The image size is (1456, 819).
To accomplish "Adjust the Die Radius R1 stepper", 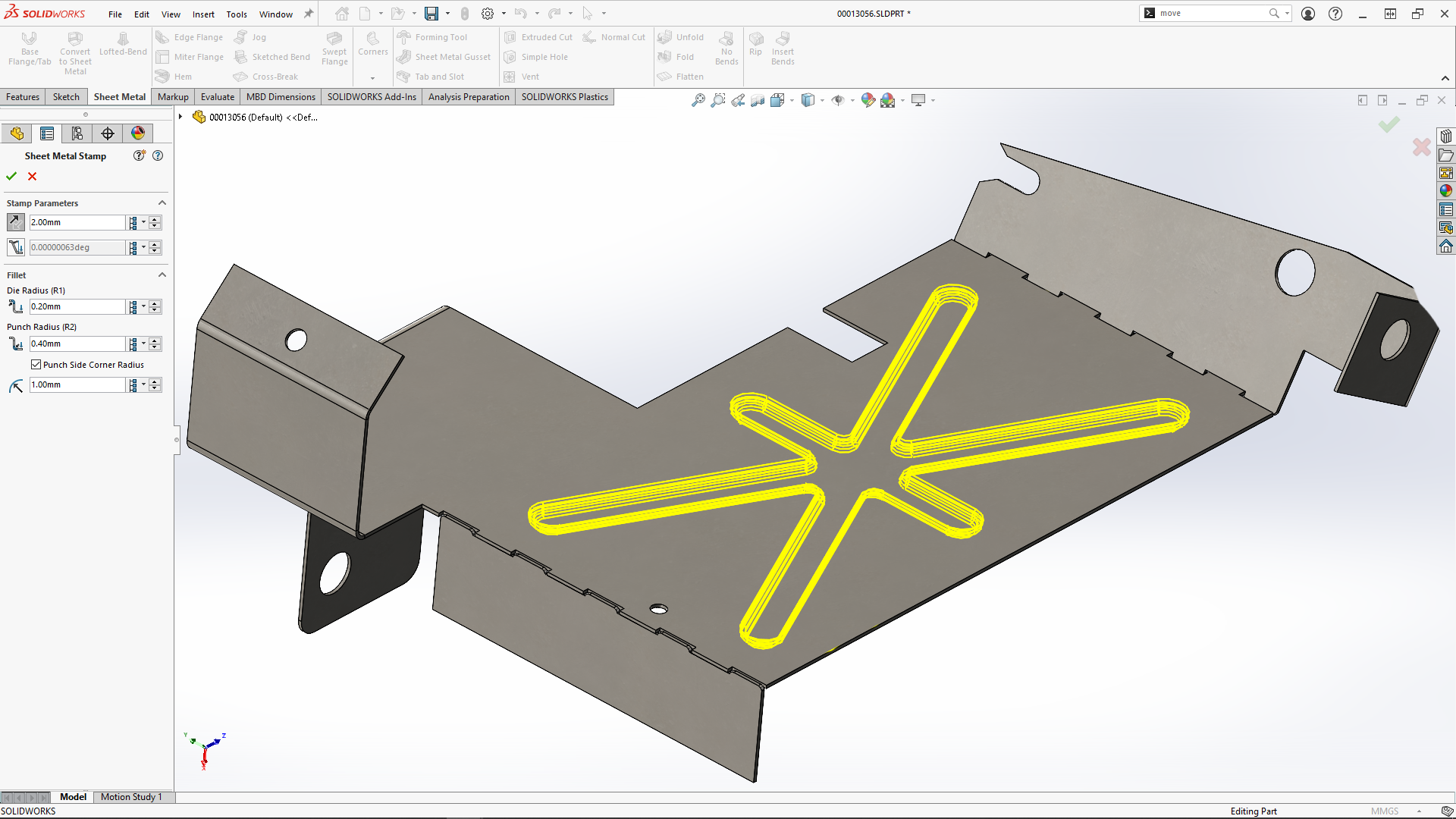I will [155, 306].
